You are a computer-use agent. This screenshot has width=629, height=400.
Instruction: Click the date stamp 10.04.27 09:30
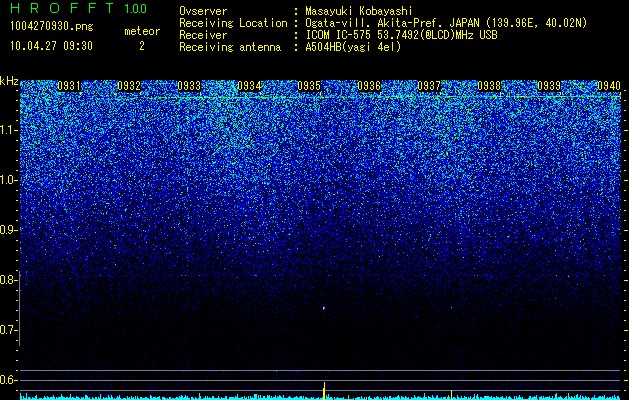tap(51, 46)
